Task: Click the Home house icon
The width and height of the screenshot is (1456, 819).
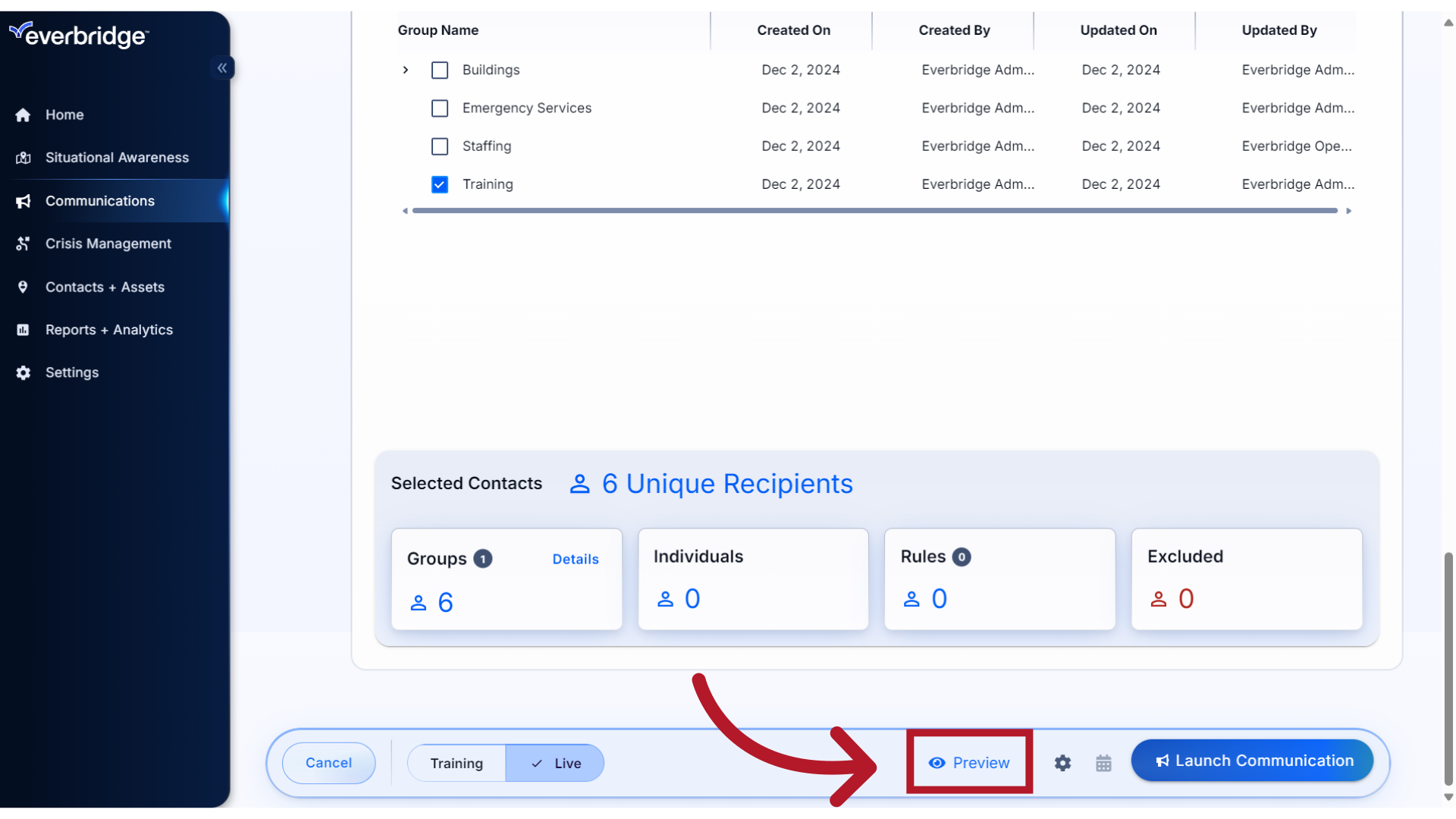Action: (23, 115)
